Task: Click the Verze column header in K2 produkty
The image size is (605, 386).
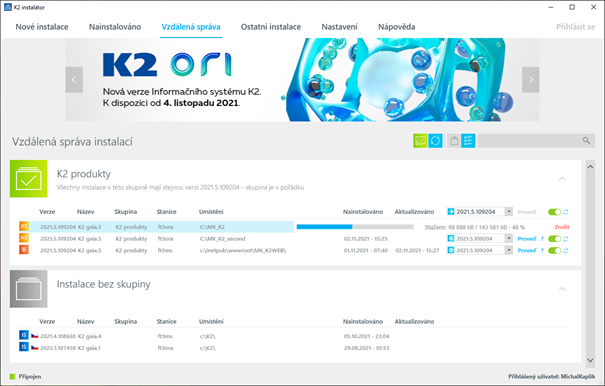Action: pyautogui.click(x=47, y=212)
